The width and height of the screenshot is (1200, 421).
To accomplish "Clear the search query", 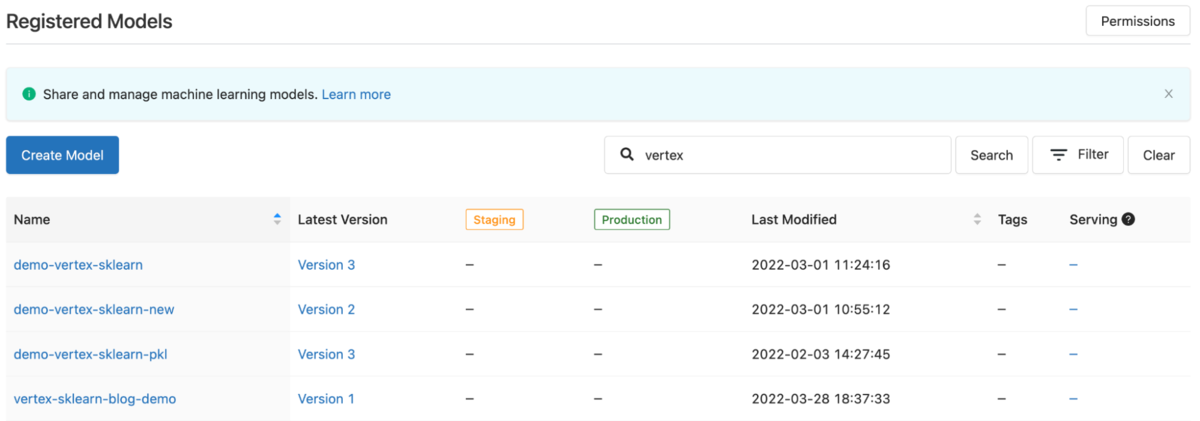I will click(1158, 155).
